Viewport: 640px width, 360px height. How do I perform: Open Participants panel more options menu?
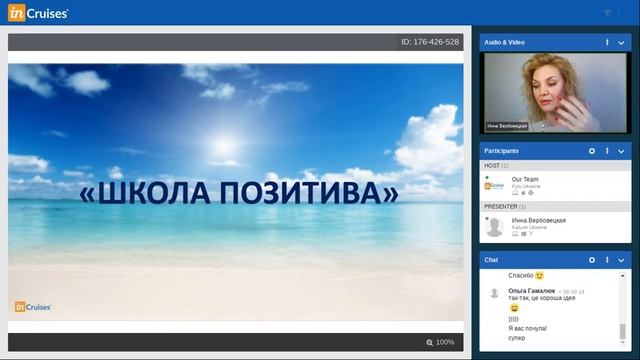pyautogui.click(x=607, y=151)
